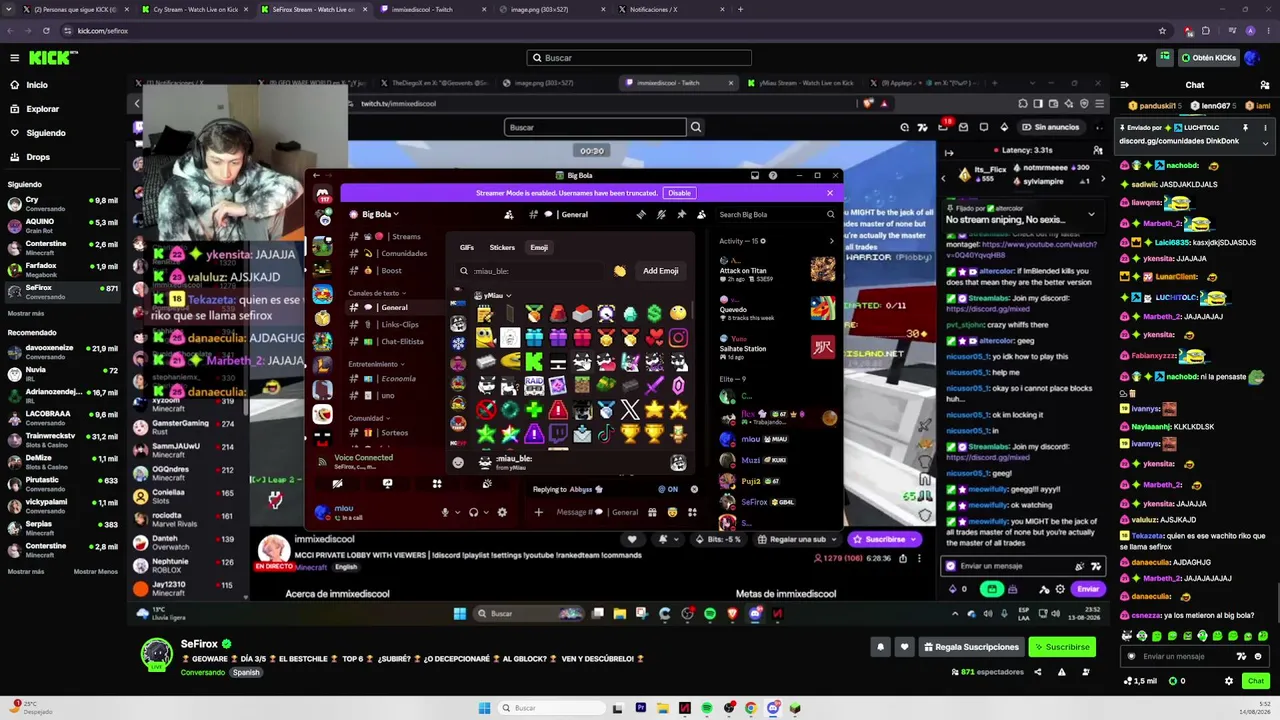Collapse the Entretenimiento category in Discord
The height and width of the screenshot is (720, 1280).
pyautogui.click(x=374, y=364)
